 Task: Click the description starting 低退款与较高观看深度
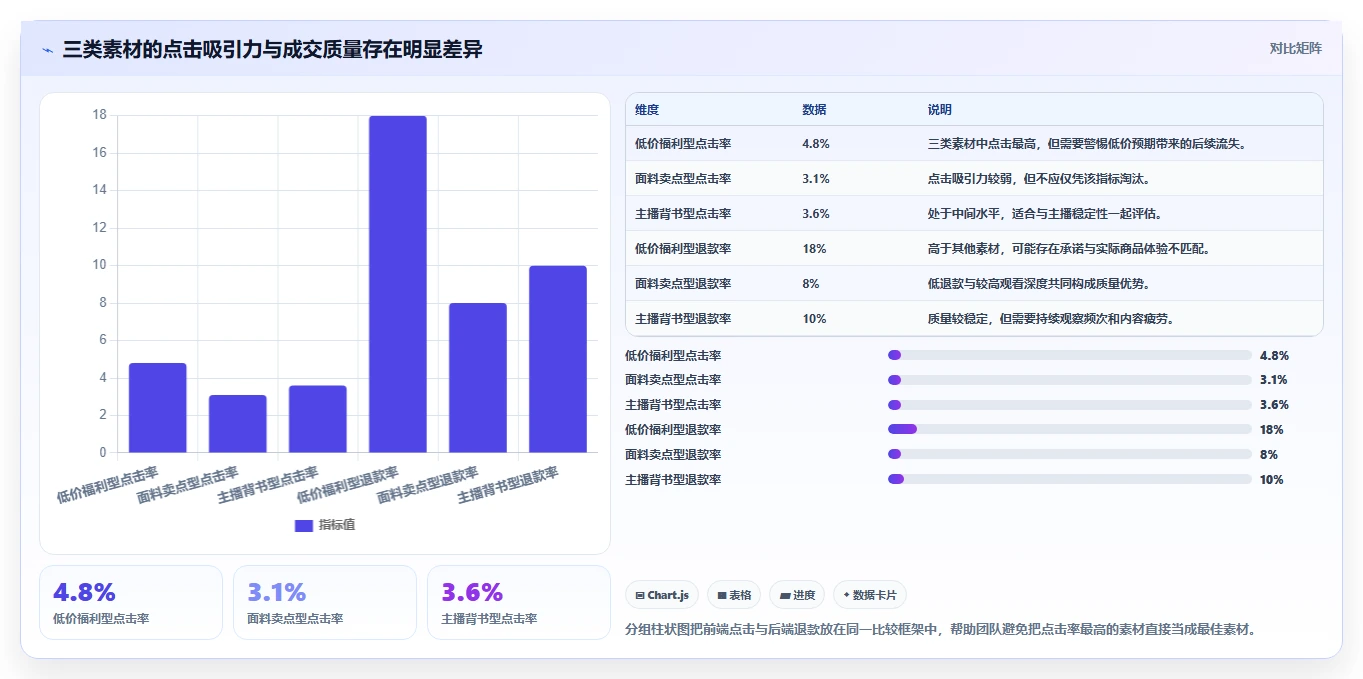pos(1039,284)
